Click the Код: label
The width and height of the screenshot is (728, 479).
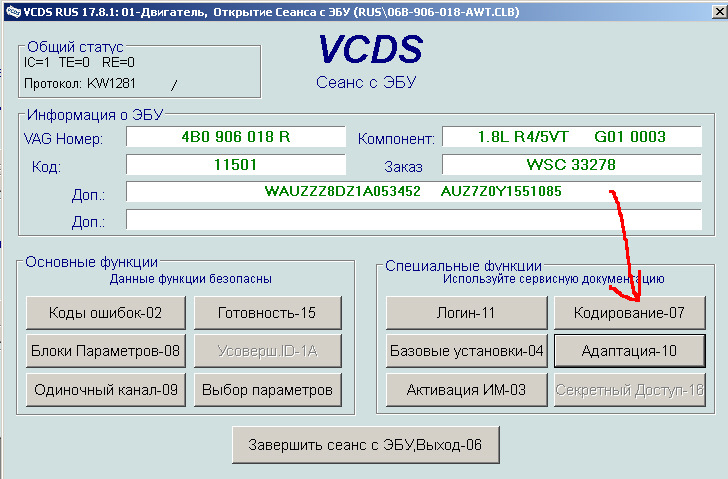(x=46, y=167)
